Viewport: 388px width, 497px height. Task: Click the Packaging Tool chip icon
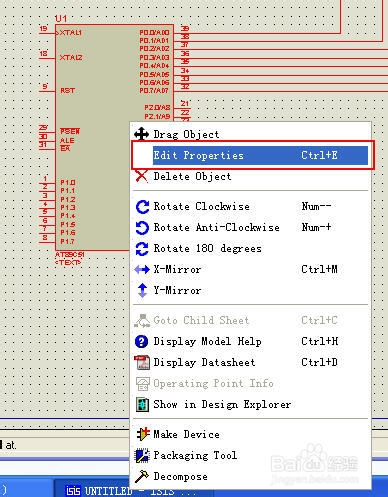[142, 455]
